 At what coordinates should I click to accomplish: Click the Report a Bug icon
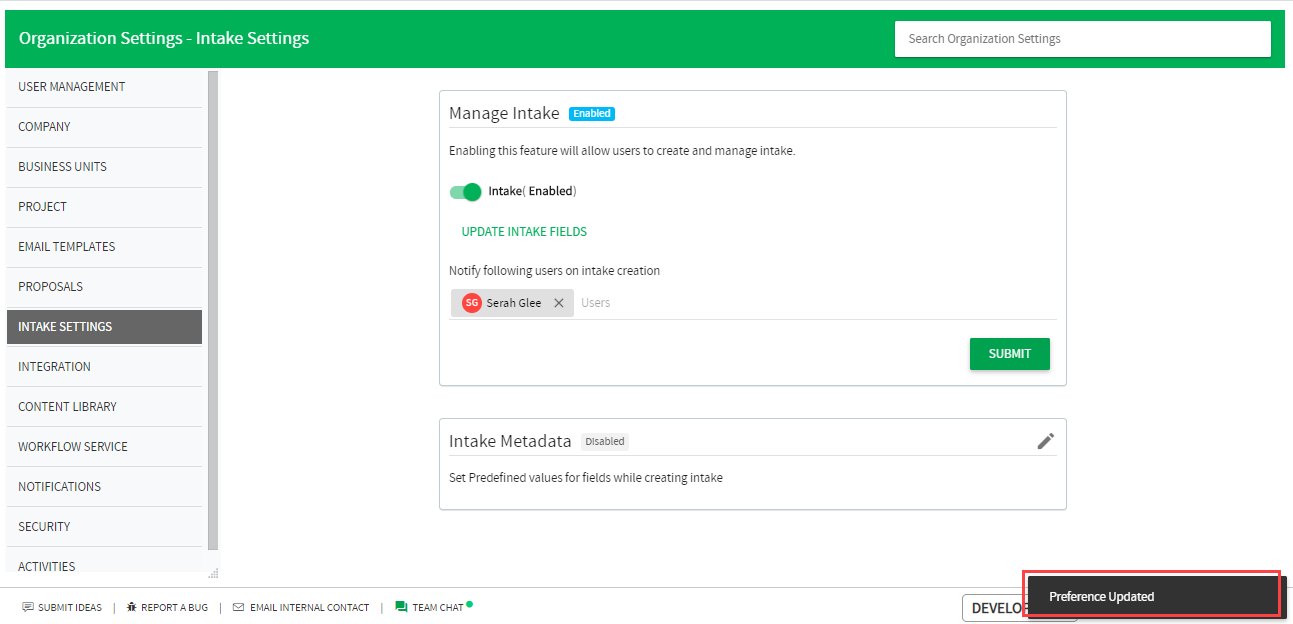click(x=131, y=607)
